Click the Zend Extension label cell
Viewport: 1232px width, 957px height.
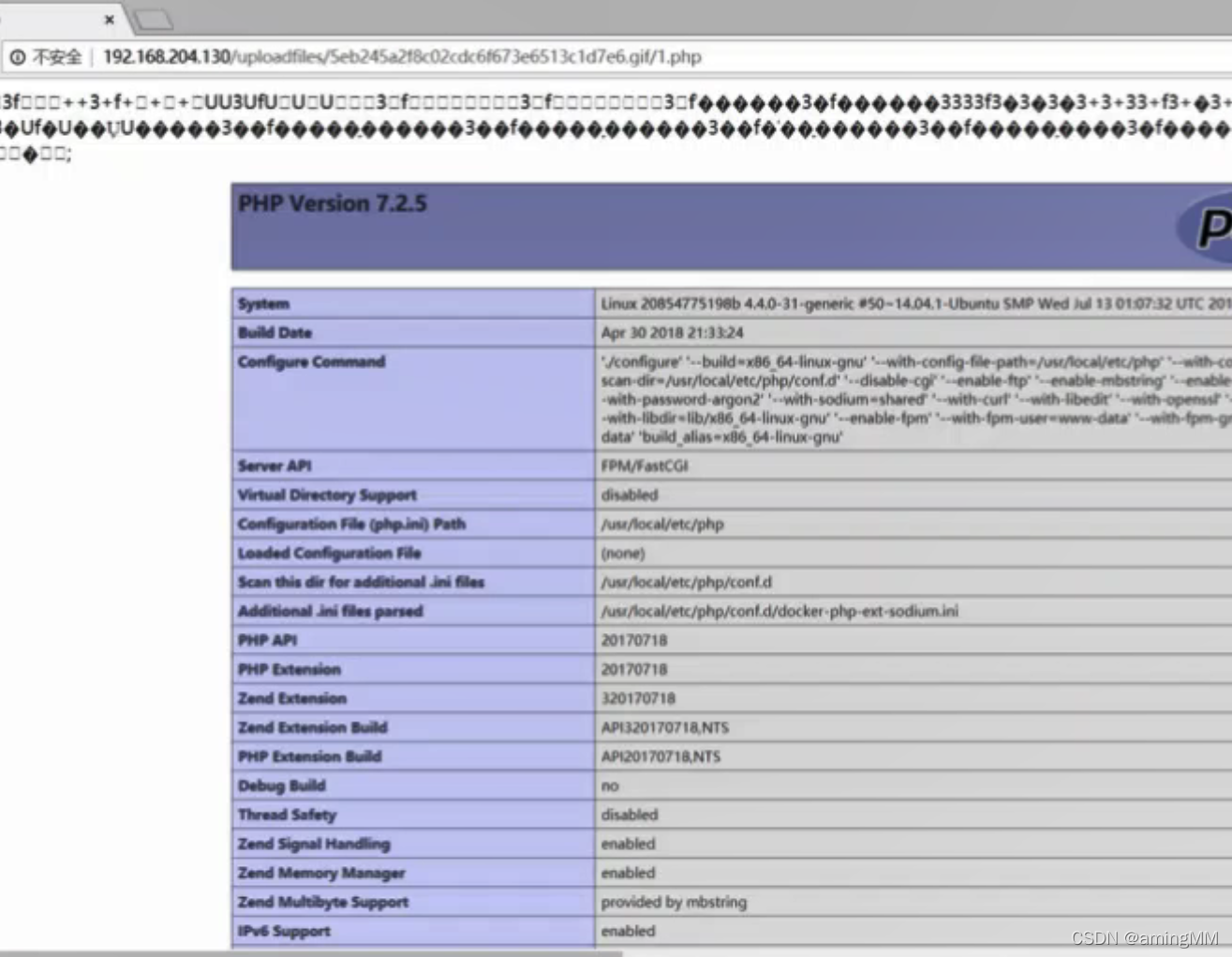point(413,698)
